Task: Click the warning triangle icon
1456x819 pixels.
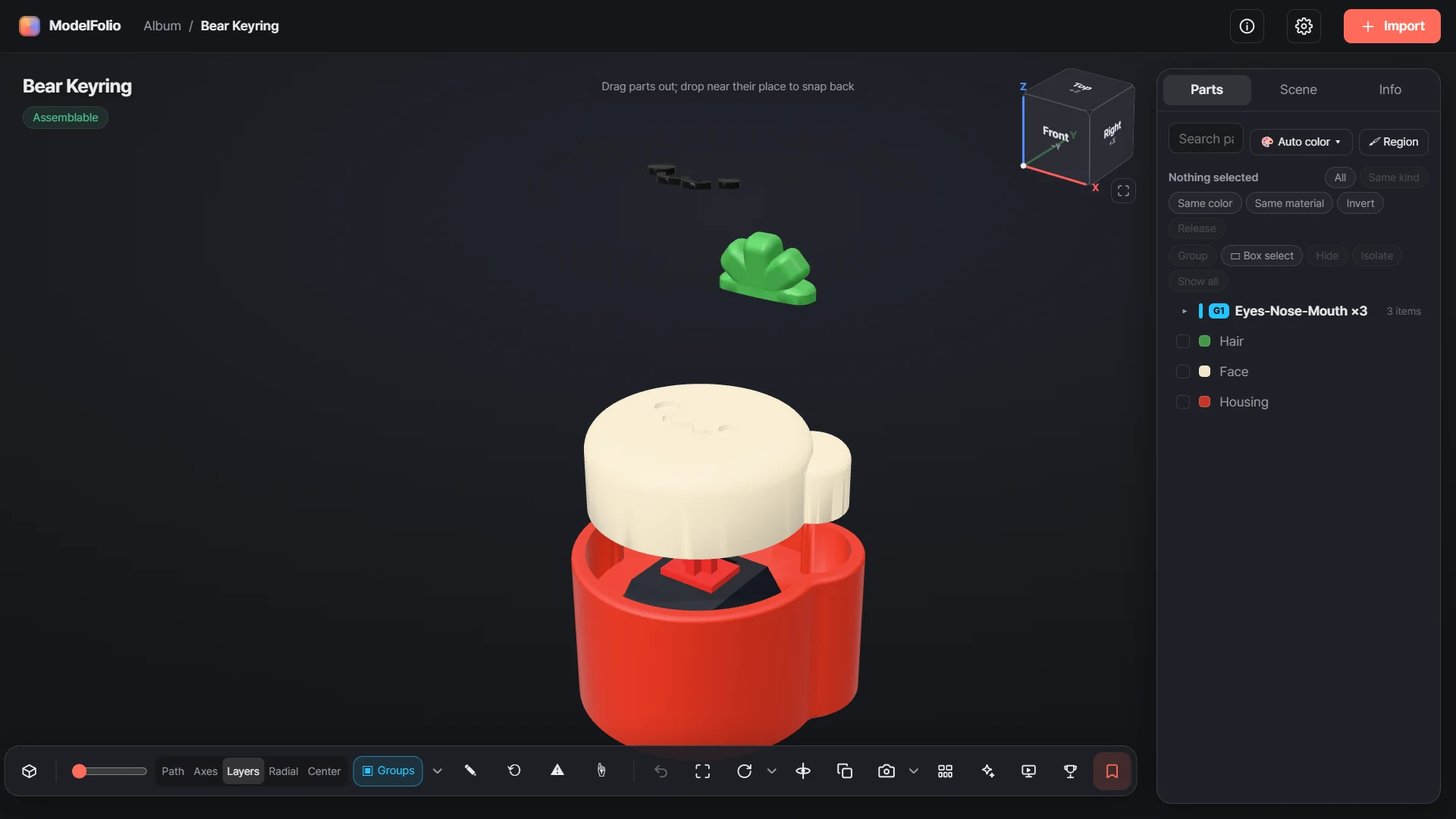Action: pos(557,770)
